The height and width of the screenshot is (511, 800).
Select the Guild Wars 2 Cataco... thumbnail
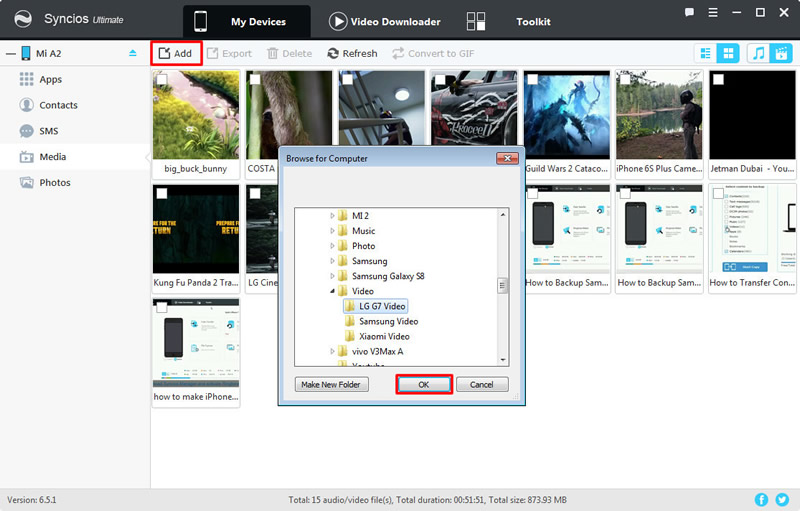tap(567, 115)
